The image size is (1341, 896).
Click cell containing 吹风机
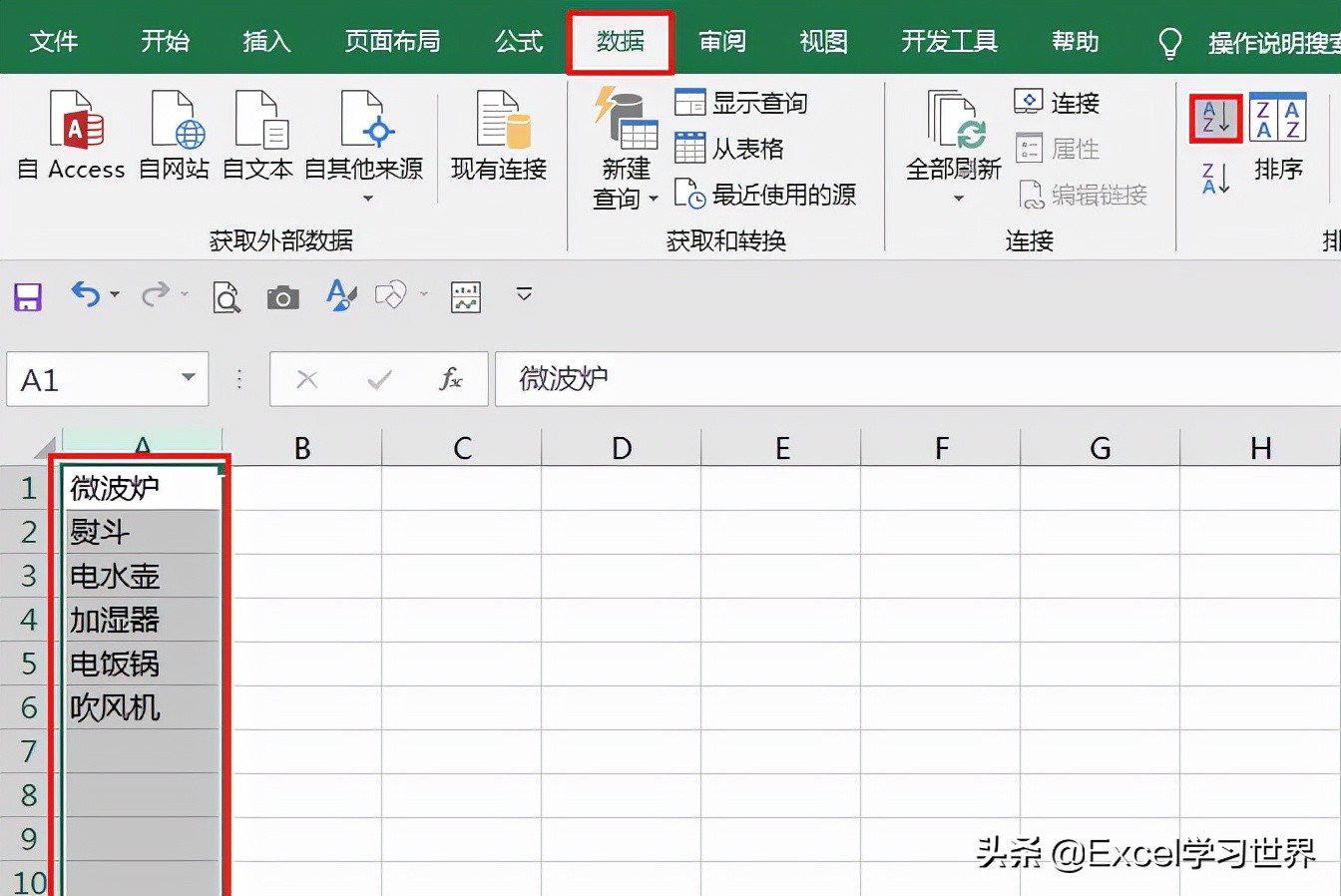coord(142,707)
